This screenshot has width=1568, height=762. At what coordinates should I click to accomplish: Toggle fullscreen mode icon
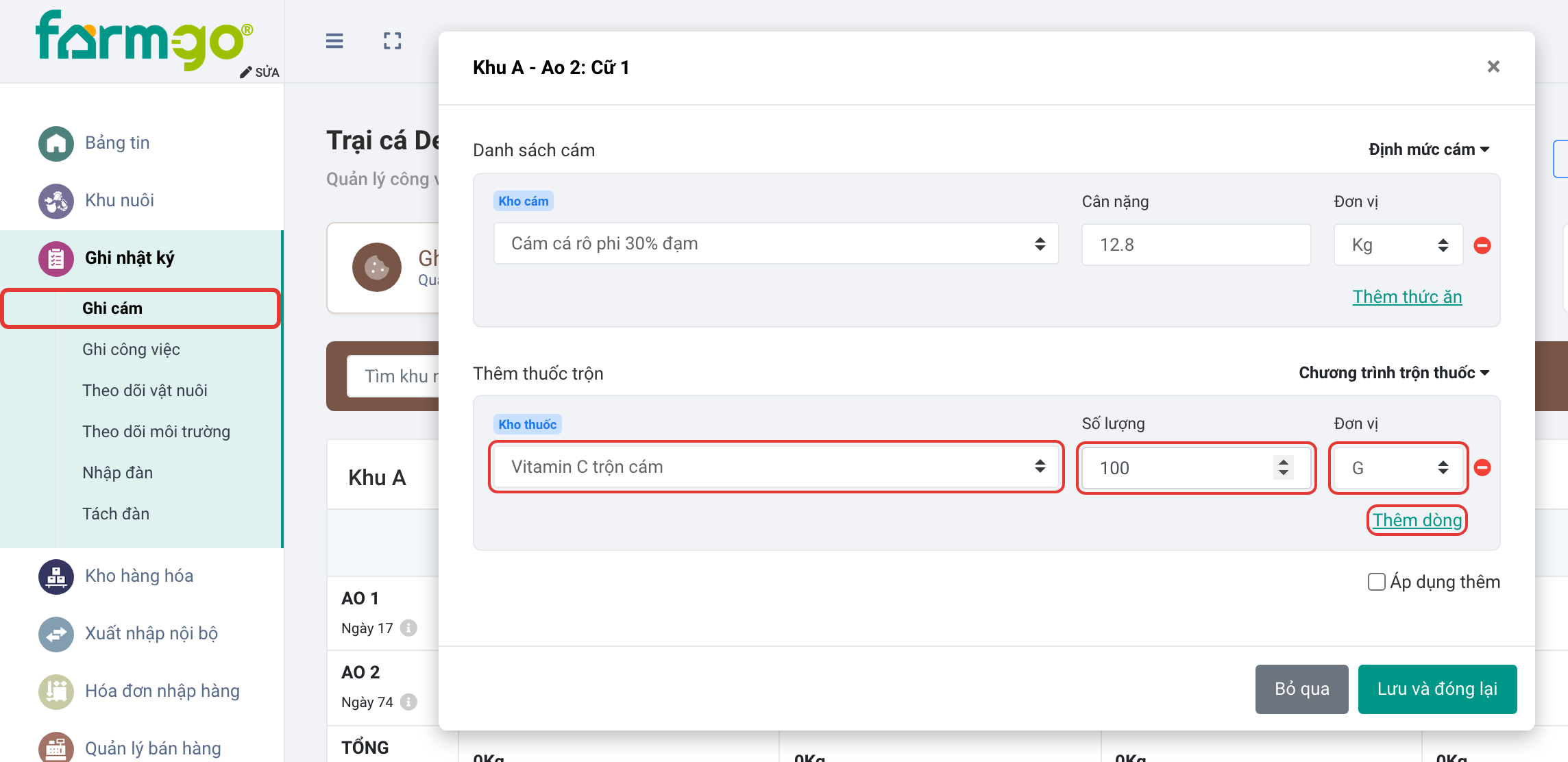tap(393, 41)
